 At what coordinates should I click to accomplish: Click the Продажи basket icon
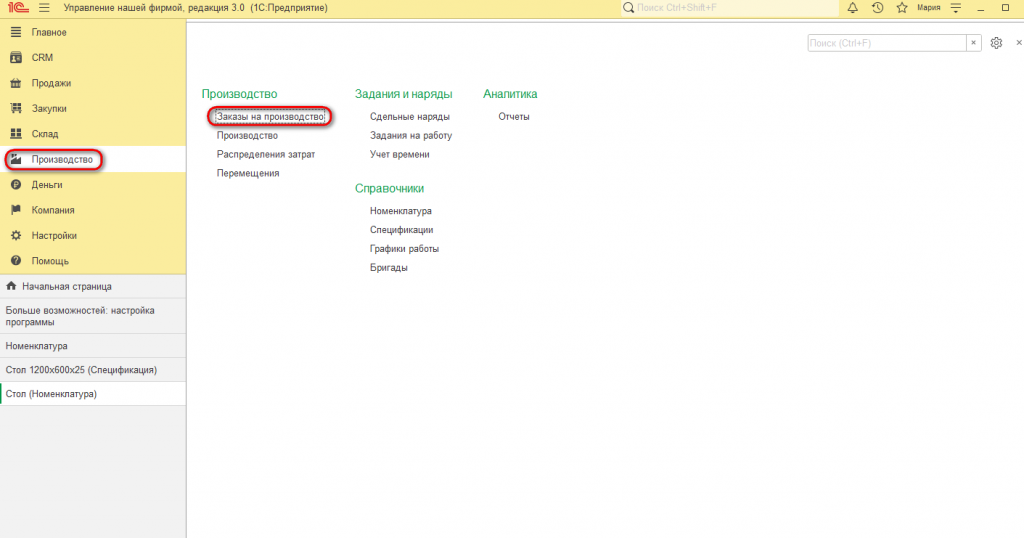[16, 83]
